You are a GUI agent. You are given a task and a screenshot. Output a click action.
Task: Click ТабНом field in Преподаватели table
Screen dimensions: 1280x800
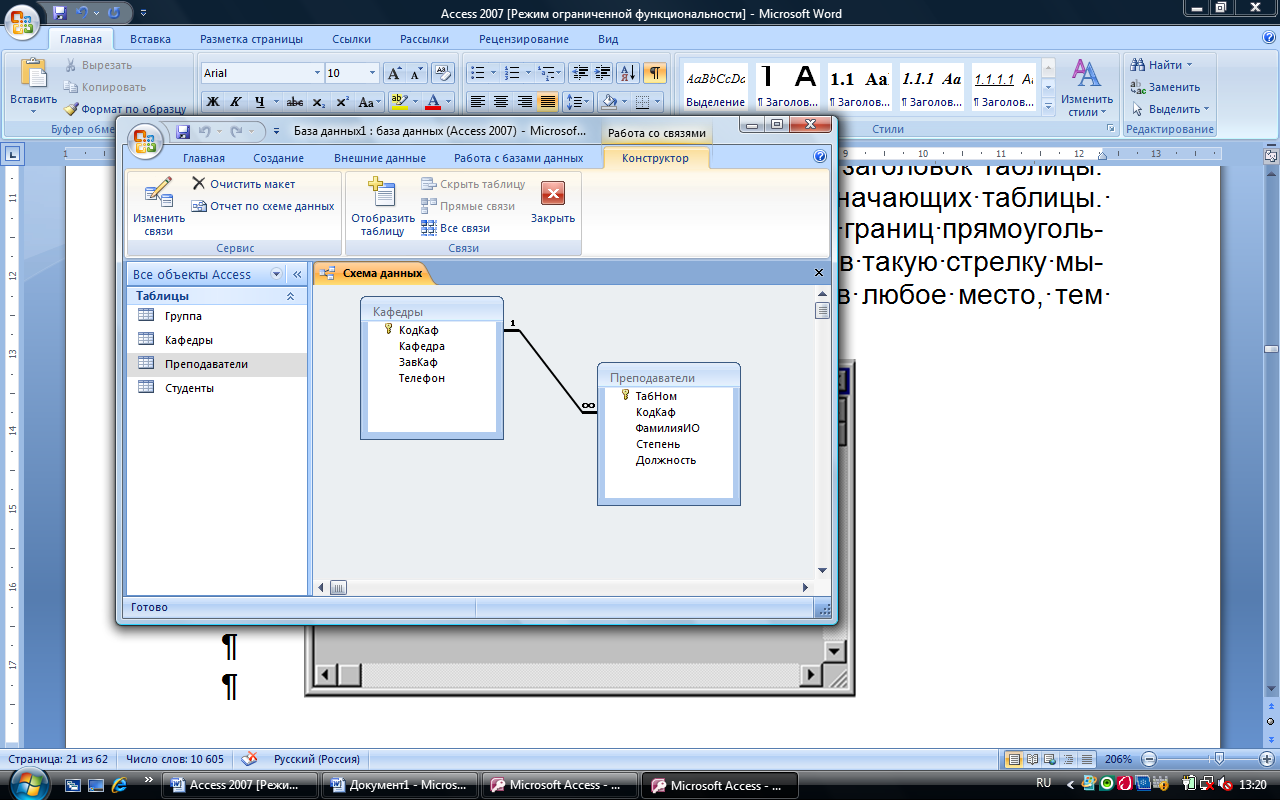pyautogui.click(x=656, y=396)
